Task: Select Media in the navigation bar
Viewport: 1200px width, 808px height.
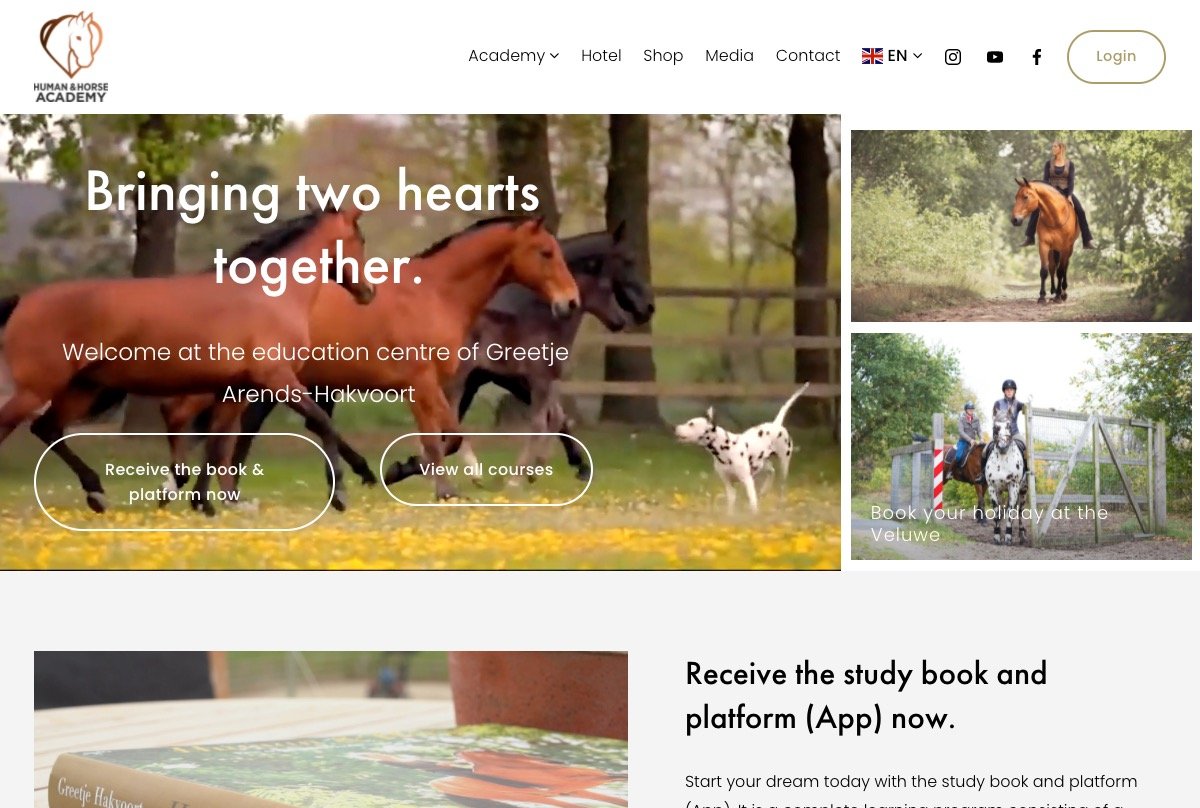Action: pyautogui.click(x=729, y=56)
